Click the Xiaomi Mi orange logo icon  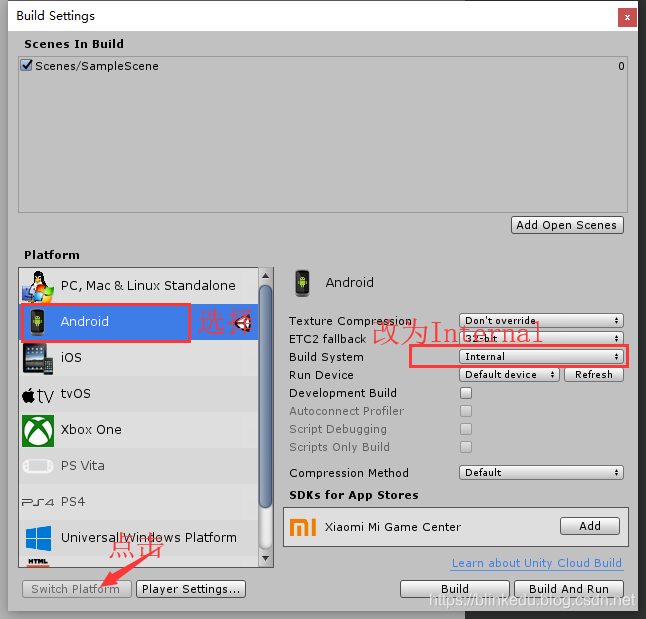(303, 527)
